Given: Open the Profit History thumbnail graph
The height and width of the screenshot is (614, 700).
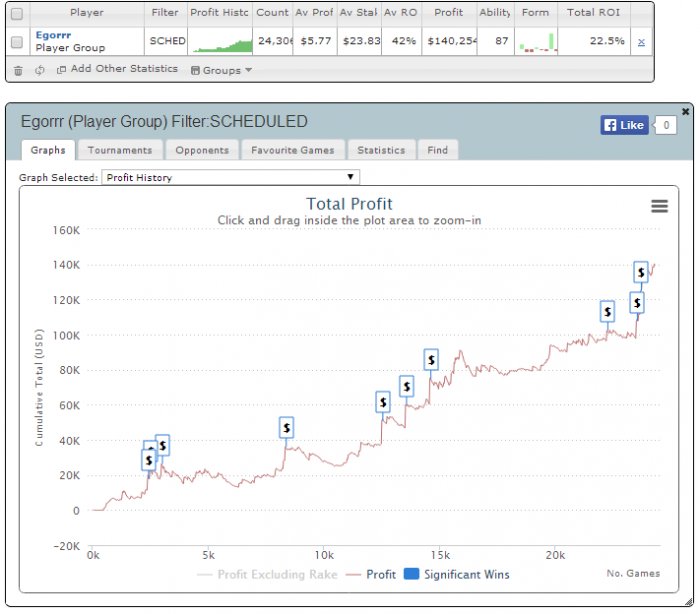Looking at the screenshot, I should [x=220, y=42].
